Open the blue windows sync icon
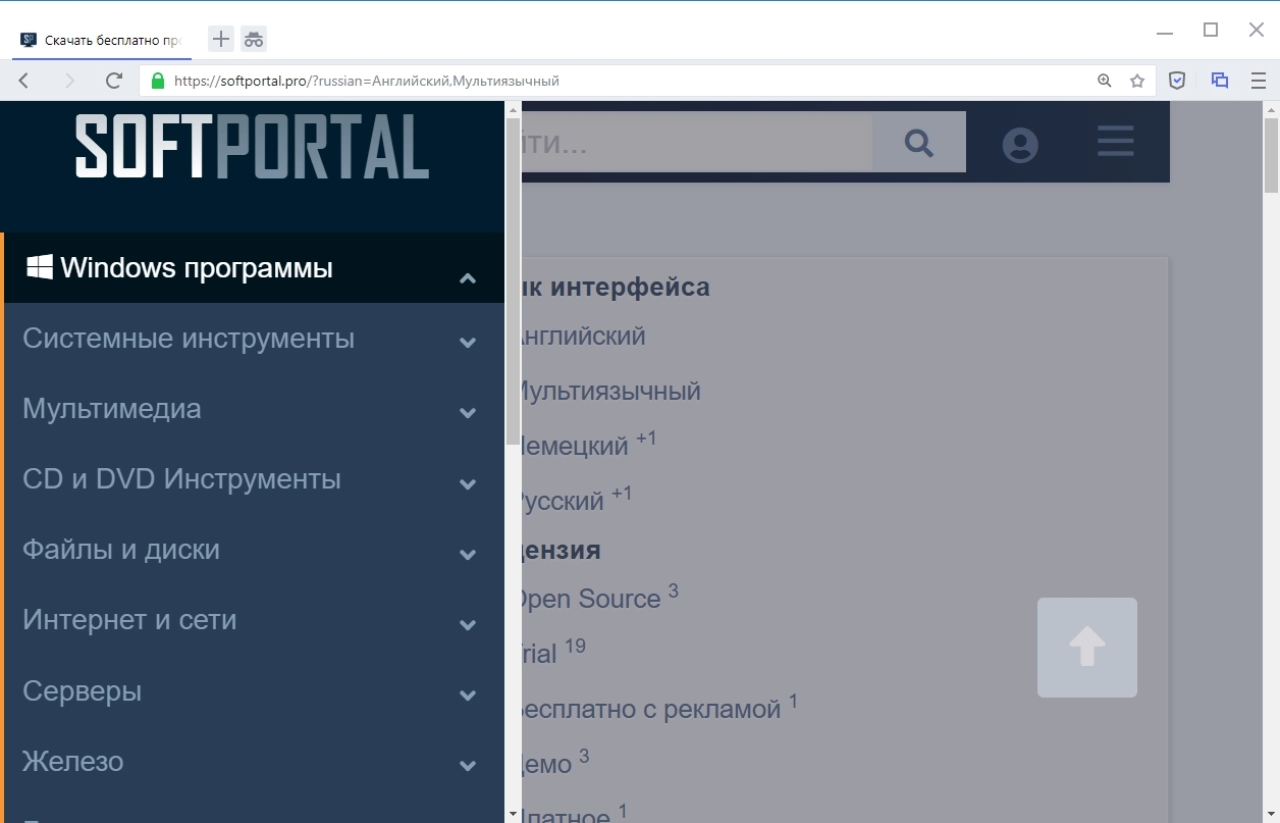Viewport: 1280px width, 823px height. point(1219,81)
